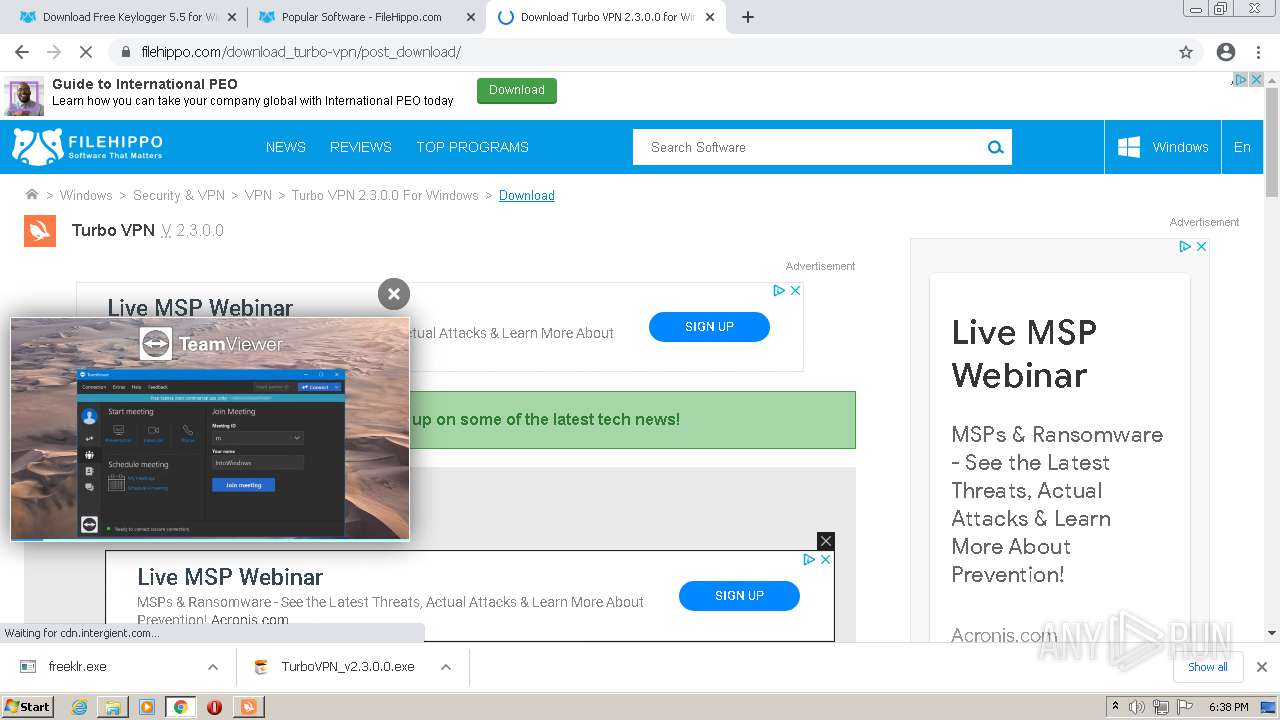
Task: Click SIGN UP in upper webinar ad
Action: 709,327
